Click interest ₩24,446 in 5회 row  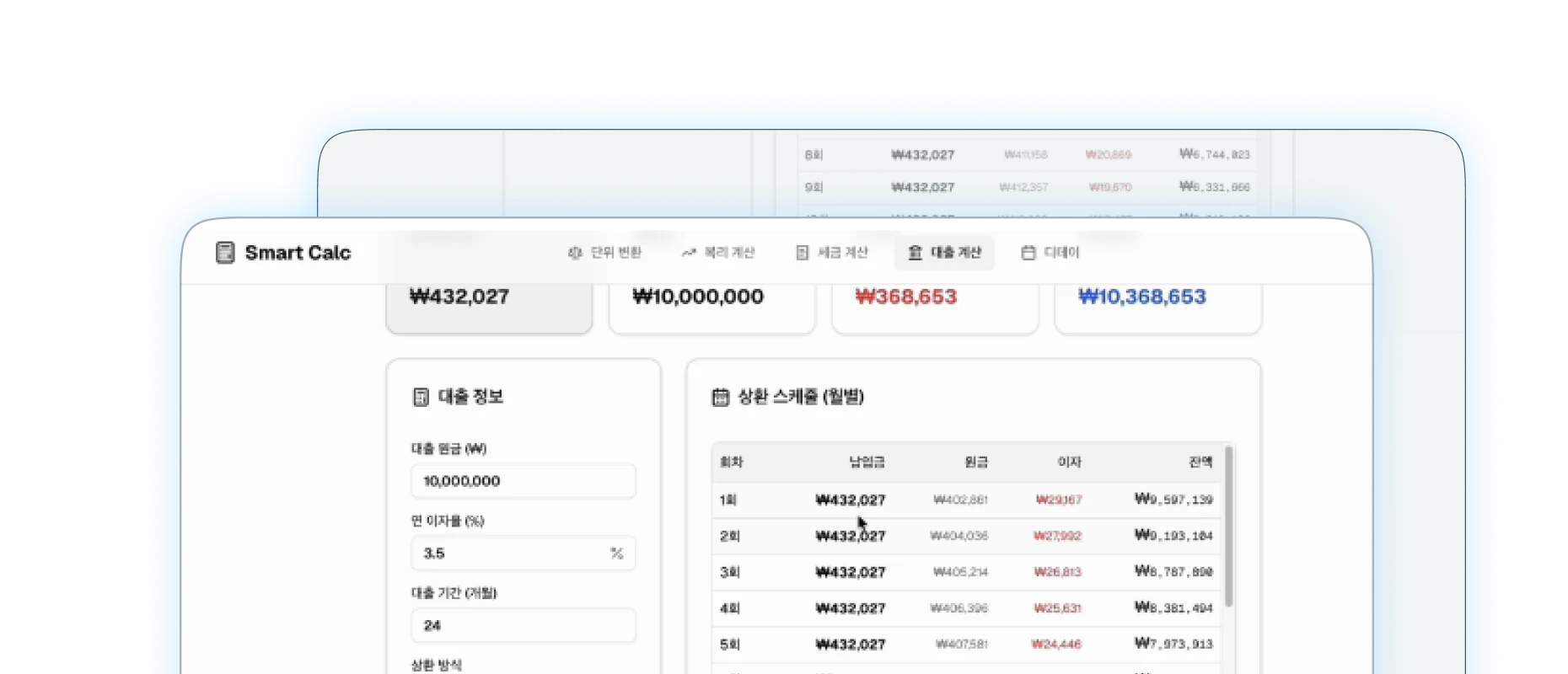tap(1057, 645)
